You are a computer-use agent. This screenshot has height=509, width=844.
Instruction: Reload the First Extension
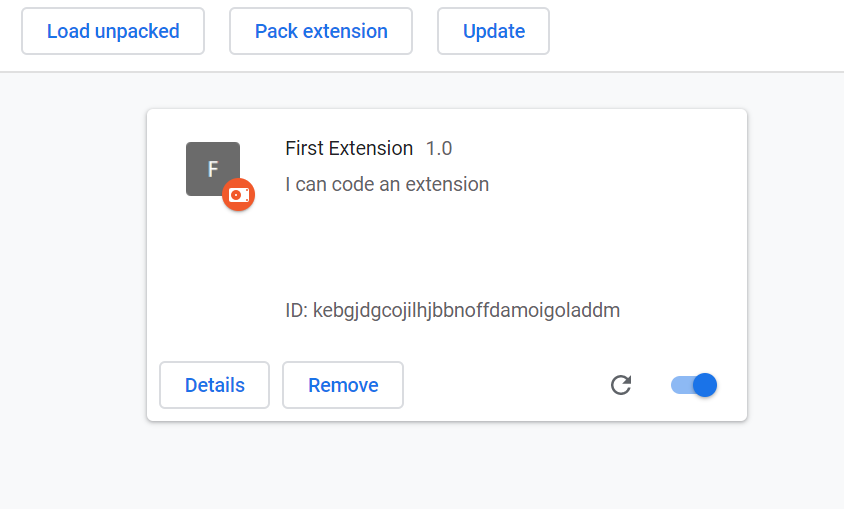click(621, 385)
